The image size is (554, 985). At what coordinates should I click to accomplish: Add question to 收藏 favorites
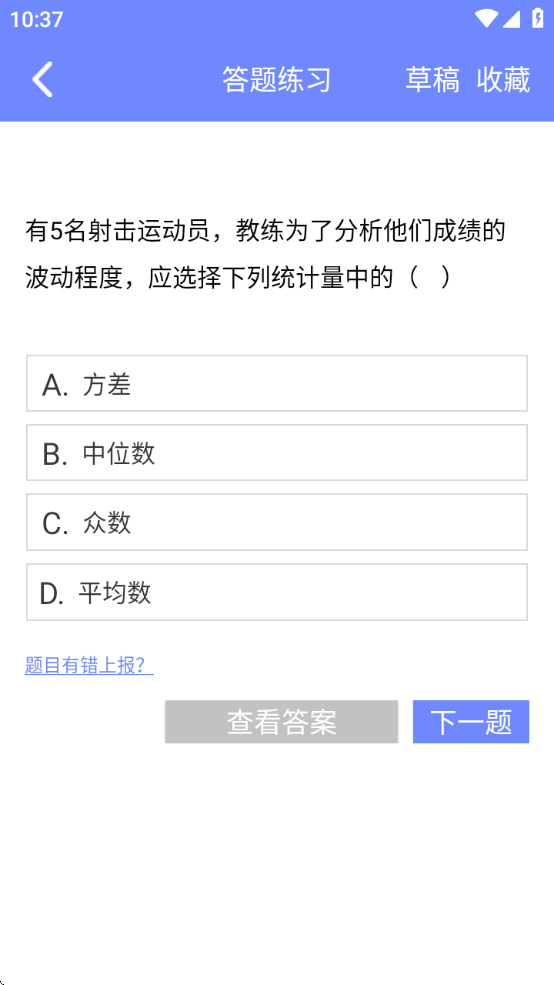[503, 80]
